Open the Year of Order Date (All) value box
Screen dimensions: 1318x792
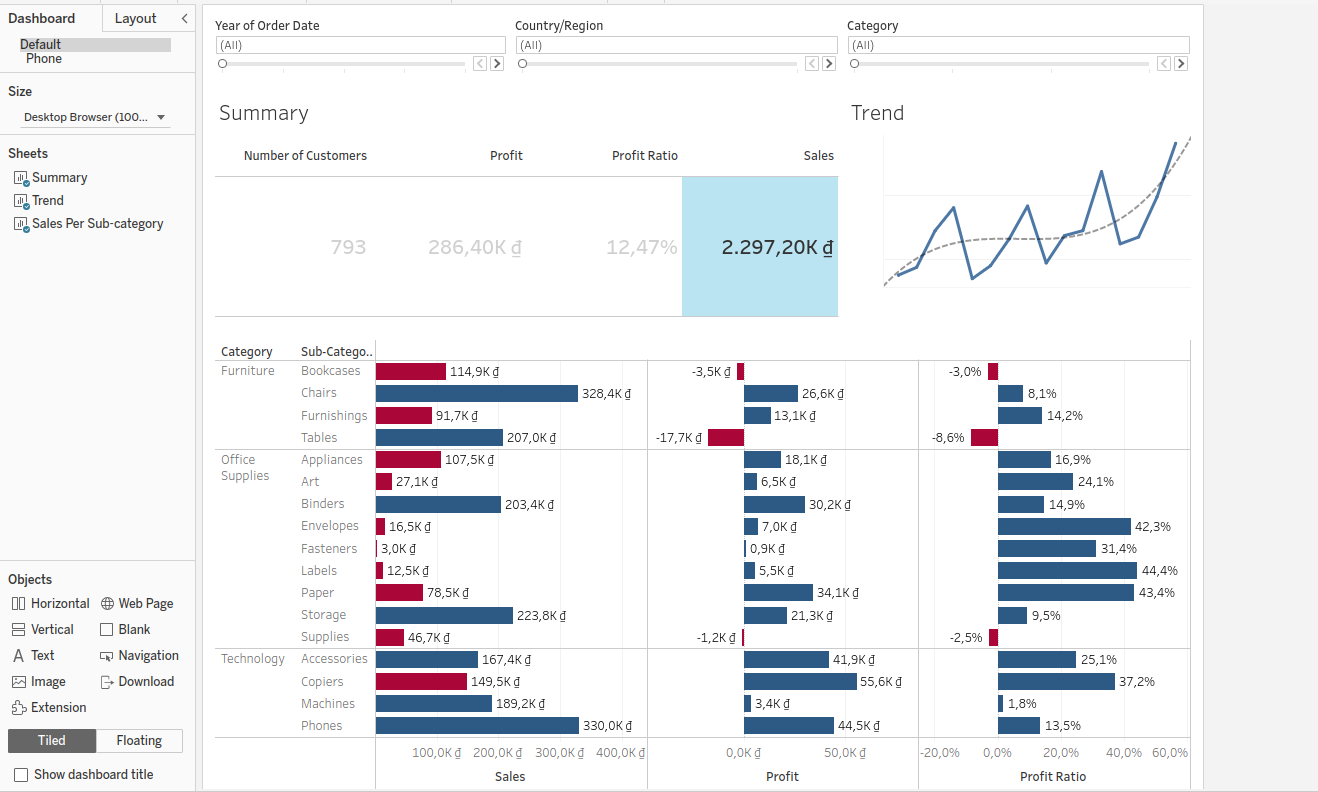[361, 45]
